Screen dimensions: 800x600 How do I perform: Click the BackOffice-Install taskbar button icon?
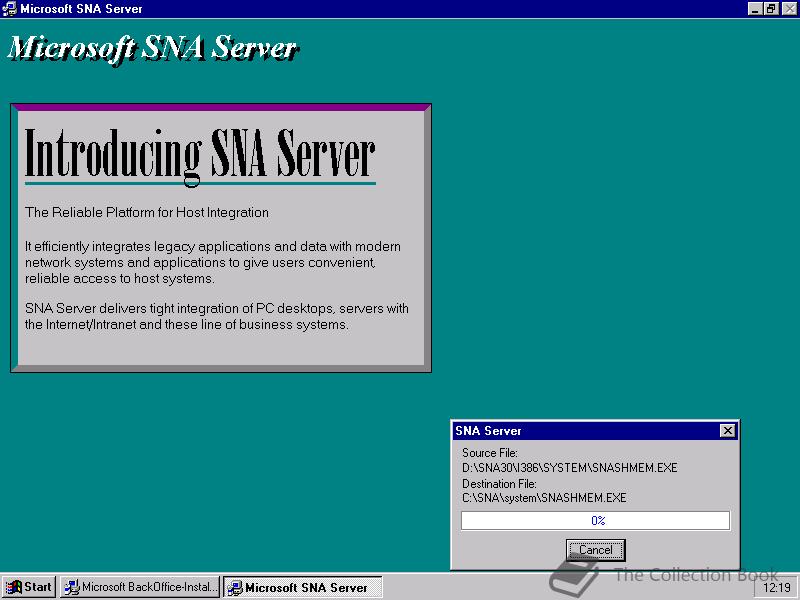(72, 588)
